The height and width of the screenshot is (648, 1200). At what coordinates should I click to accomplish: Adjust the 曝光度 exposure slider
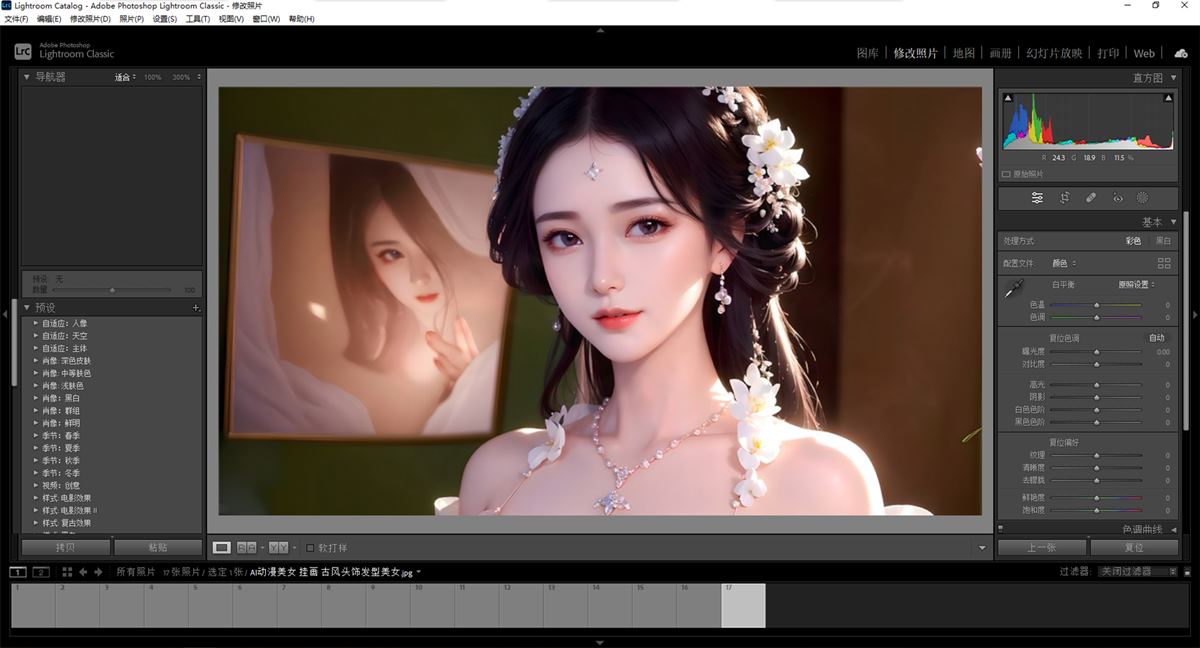click(1097, 352)
